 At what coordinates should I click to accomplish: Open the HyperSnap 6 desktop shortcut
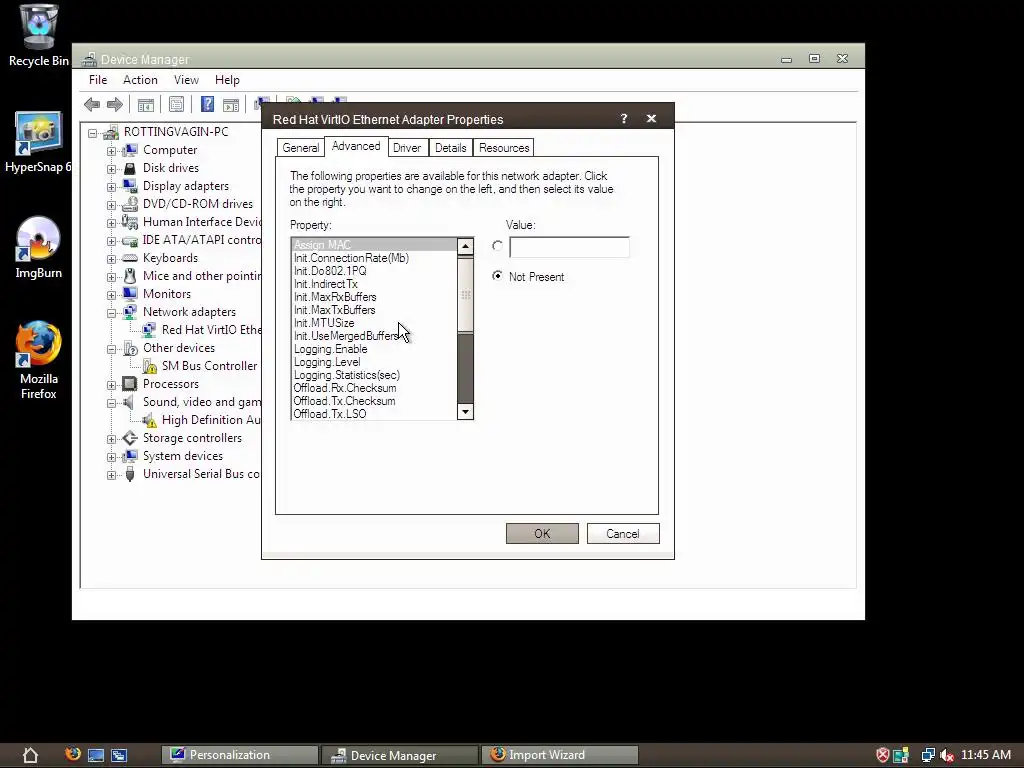tap(39, 142)
